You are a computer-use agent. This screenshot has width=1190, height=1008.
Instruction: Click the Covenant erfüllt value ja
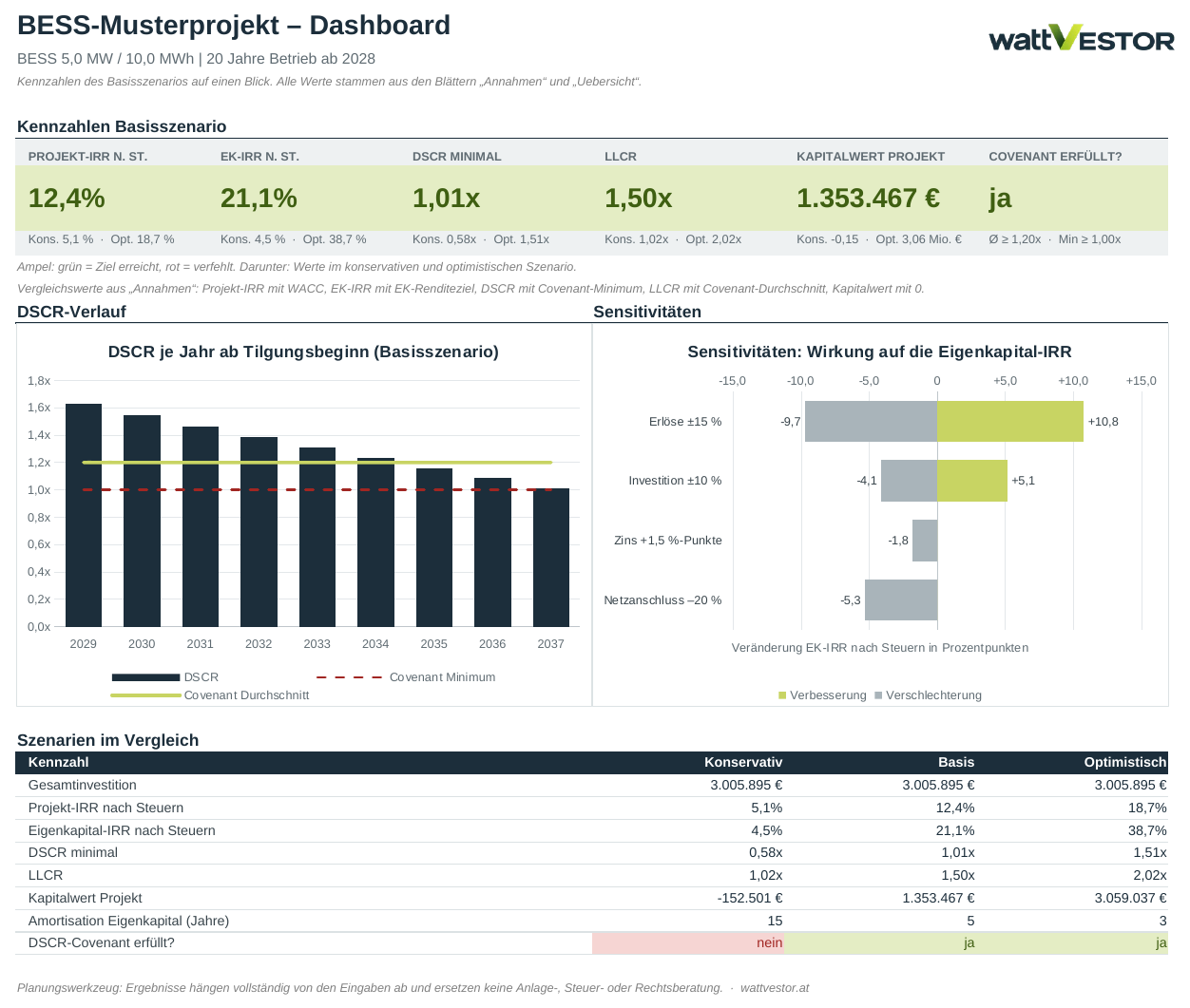click(x=1000, y=199)
